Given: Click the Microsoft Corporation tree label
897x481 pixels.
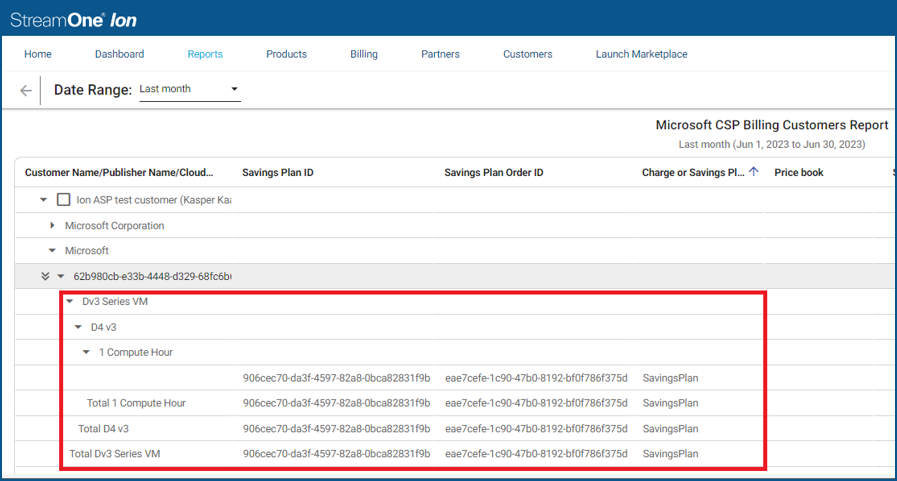Looking at the screenshot, I should click(x=114, y=225).
